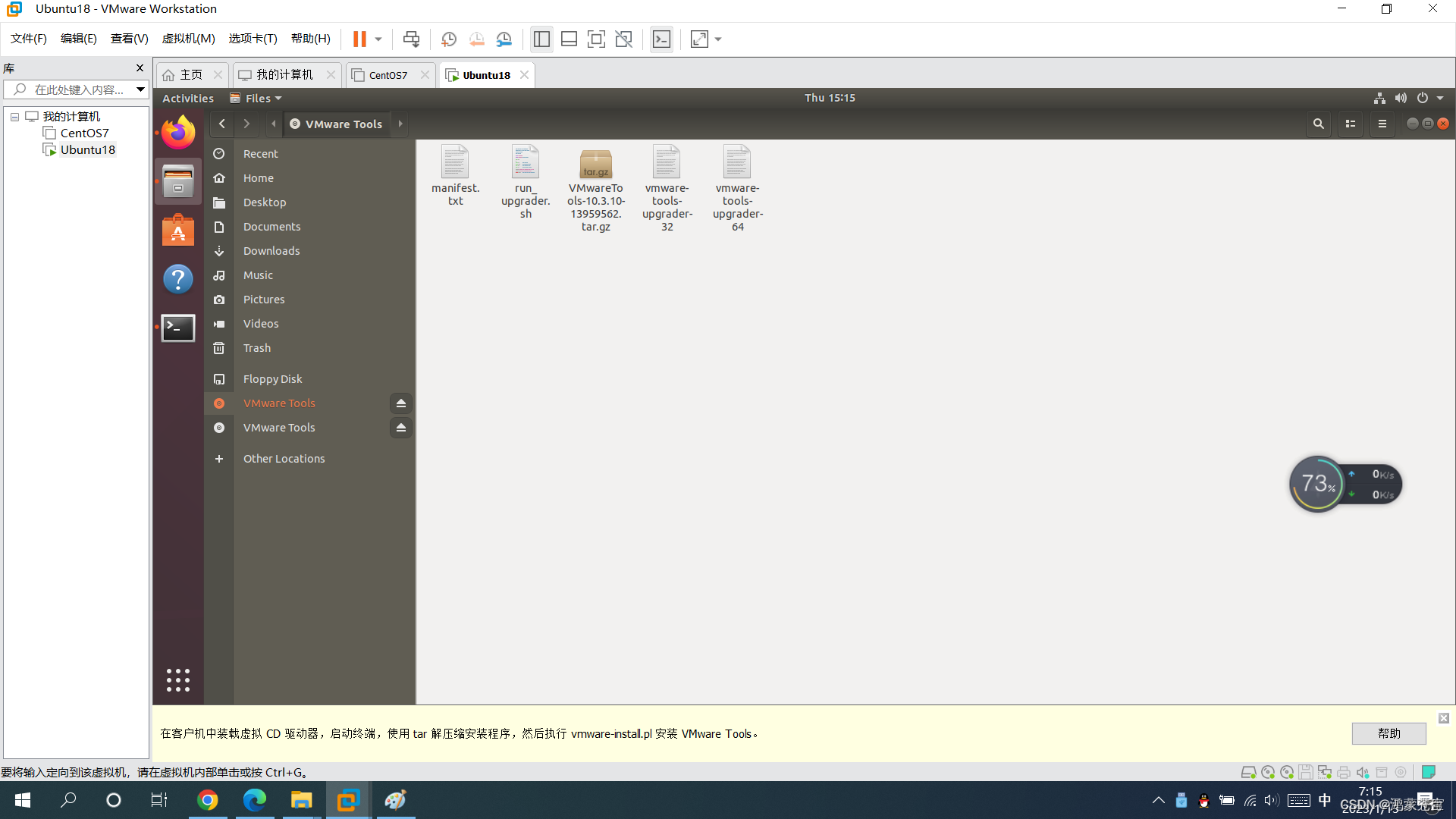Click the 帮助 button in the notice bar
Screen dimensions: 1456x819
click(x=1389, y=733)
